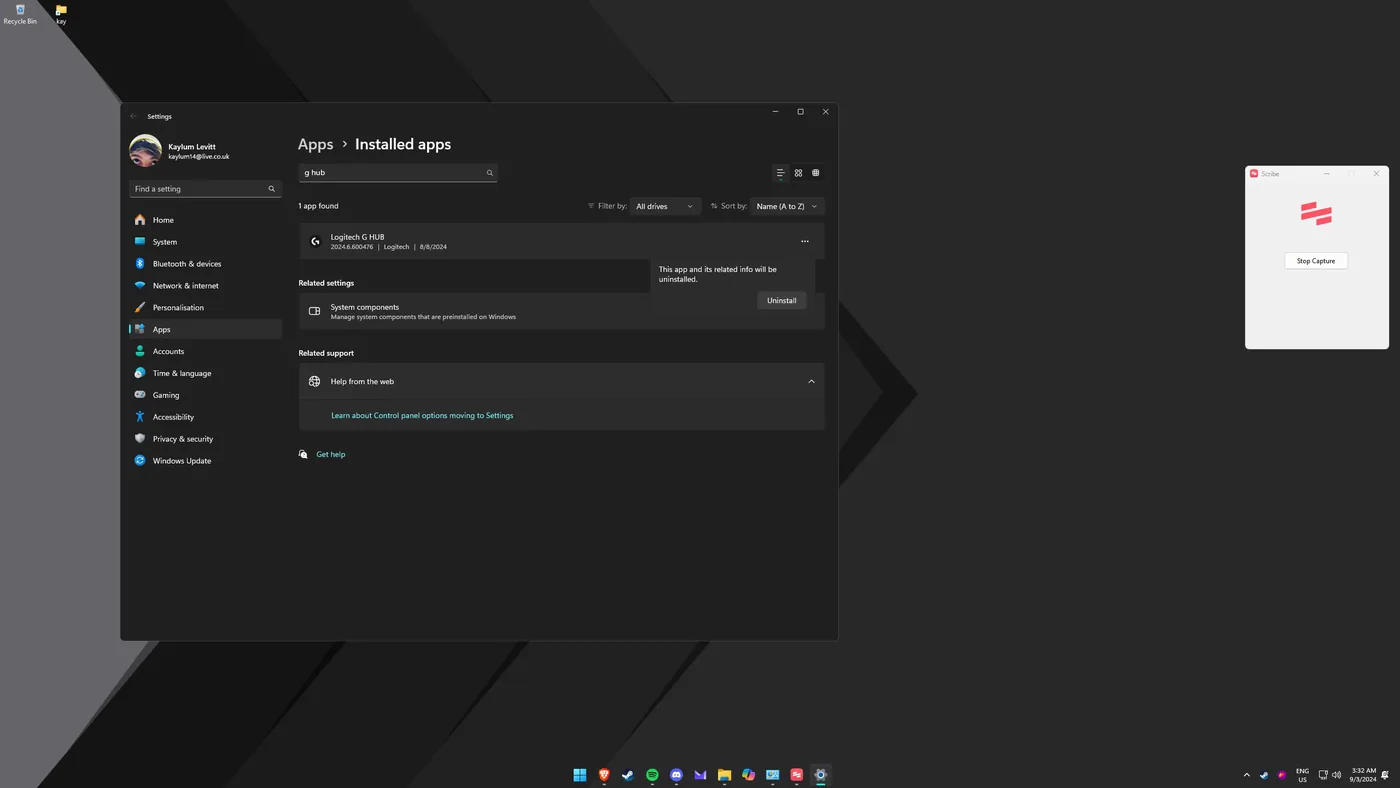1400x788 pixels.
Task: Click Stop Capture in Scribe window
Action: [x=1316, y=261]
